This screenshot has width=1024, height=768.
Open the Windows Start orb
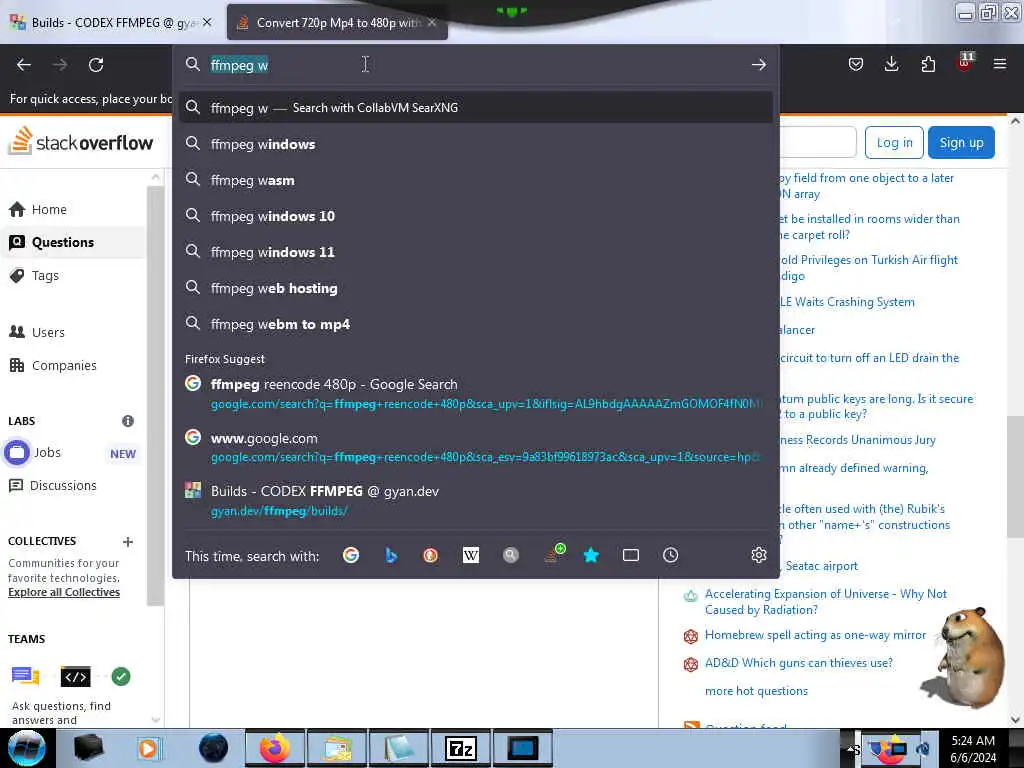27,748
